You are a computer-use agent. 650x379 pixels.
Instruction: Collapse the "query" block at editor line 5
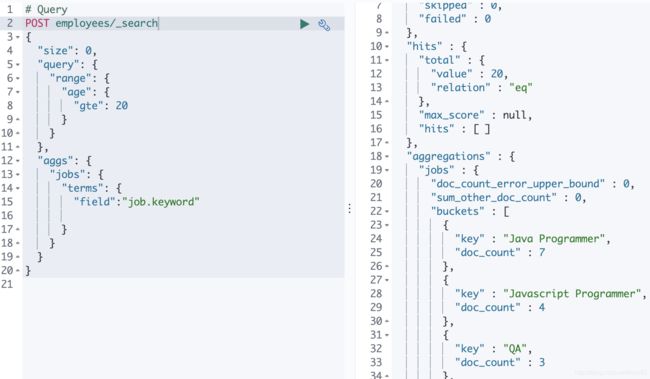pos(18,65)
